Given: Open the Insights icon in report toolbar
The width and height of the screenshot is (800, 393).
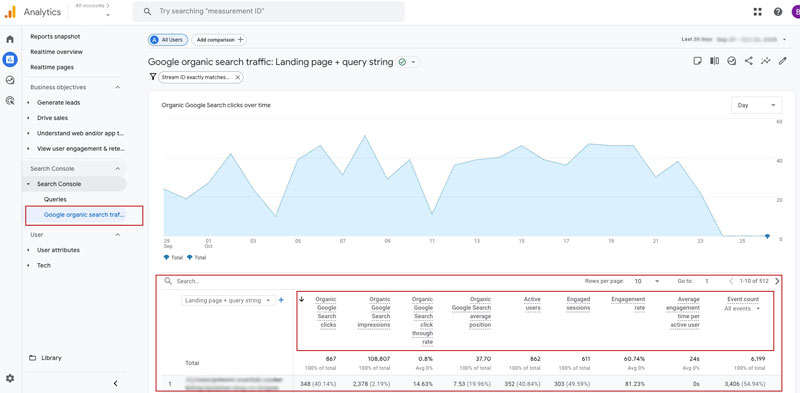Looking at the screenshot, I should coord(731,61).
